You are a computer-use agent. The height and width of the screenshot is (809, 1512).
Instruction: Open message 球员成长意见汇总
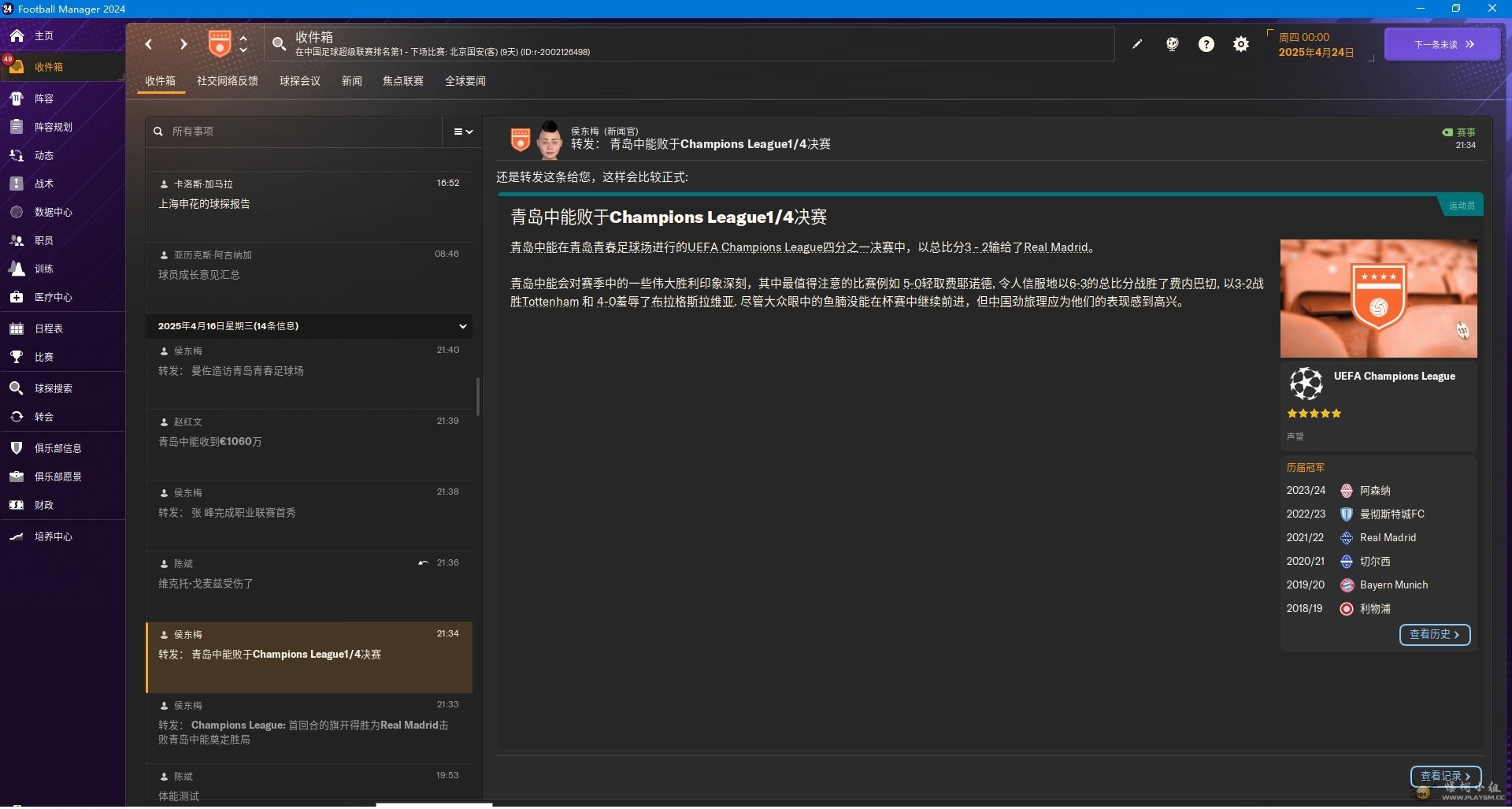309,277
